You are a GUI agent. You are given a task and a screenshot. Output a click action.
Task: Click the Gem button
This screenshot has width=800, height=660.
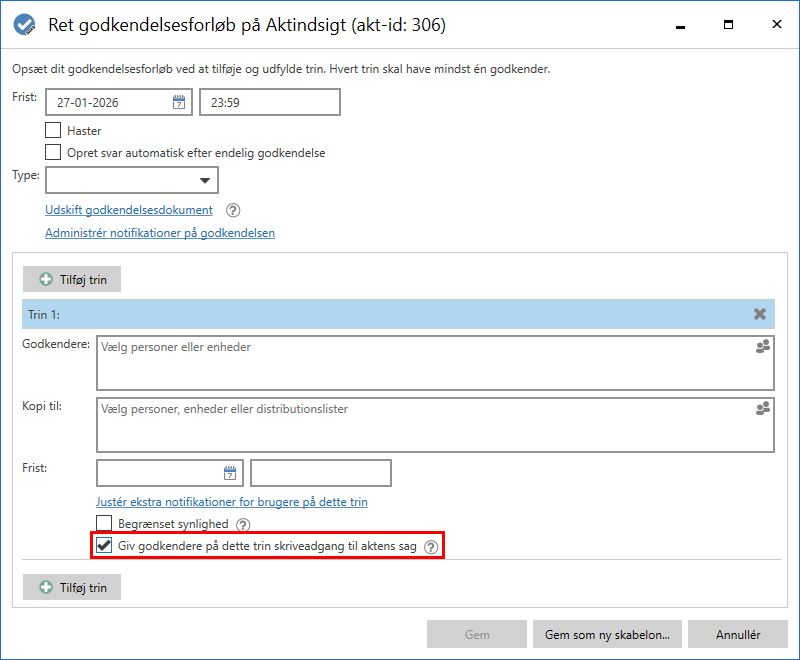pyautogui.click(x=477, y=634)
